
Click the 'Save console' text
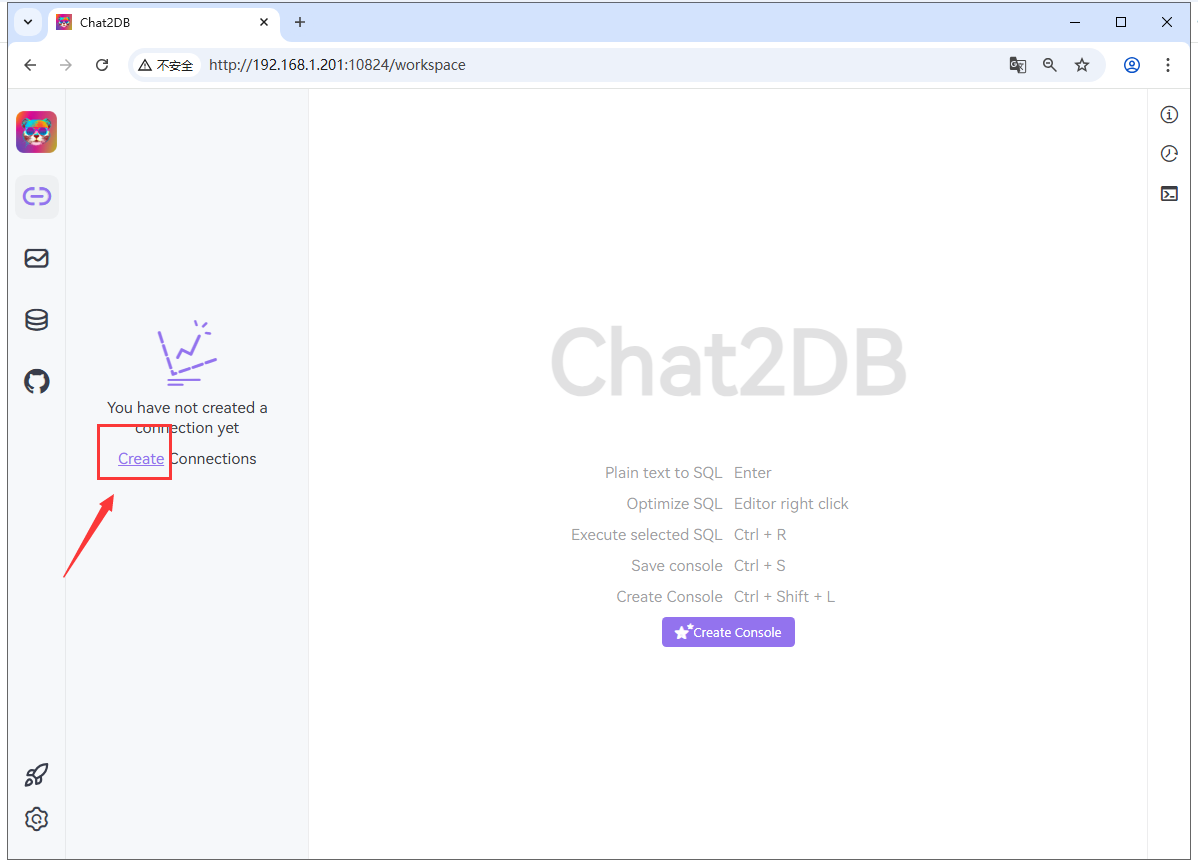pos(676,565)
